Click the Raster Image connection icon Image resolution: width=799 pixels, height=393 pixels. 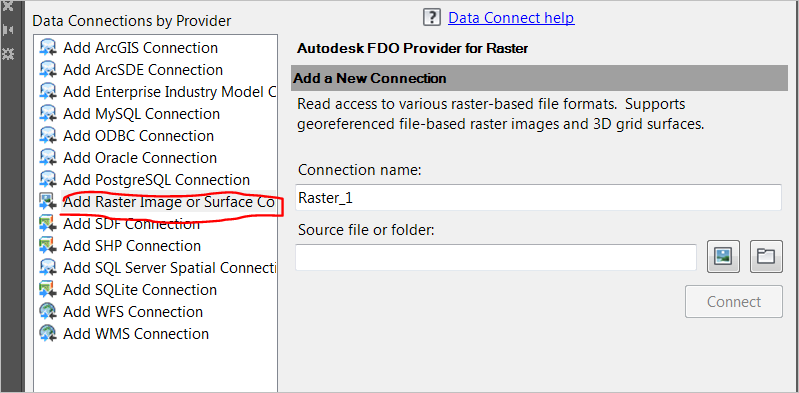tap(48, 202)
